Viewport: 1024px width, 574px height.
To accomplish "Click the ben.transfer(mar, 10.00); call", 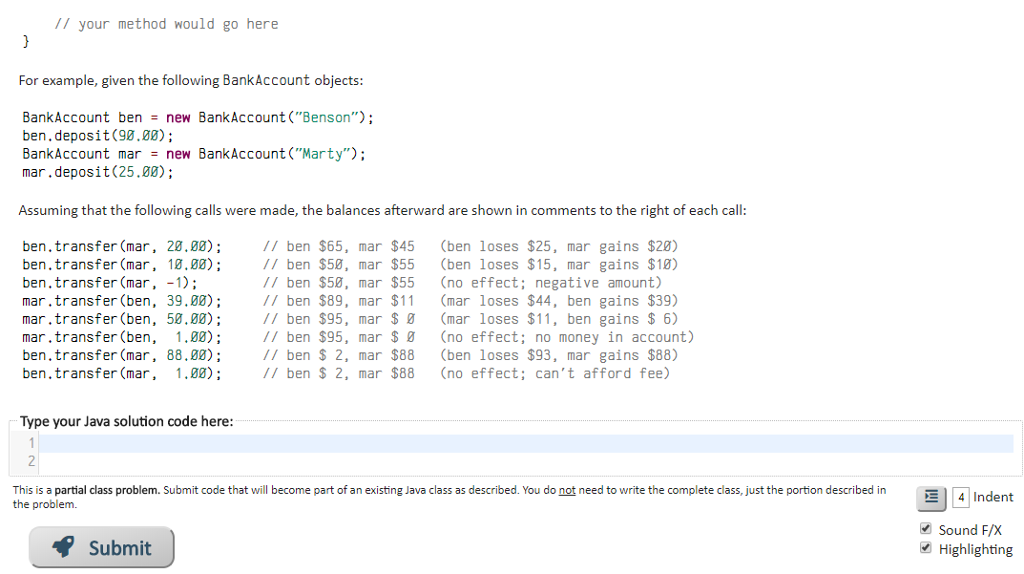I will point(122,264).
